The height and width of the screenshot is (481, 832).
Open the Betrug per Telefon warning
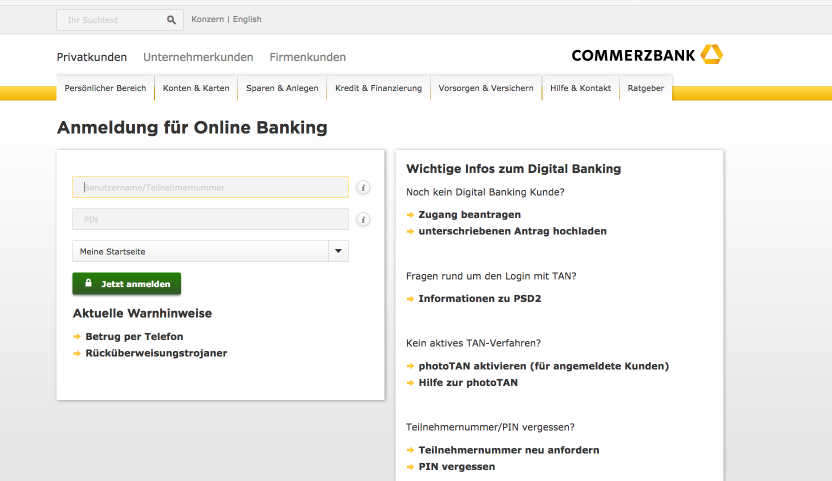[134, 337]
